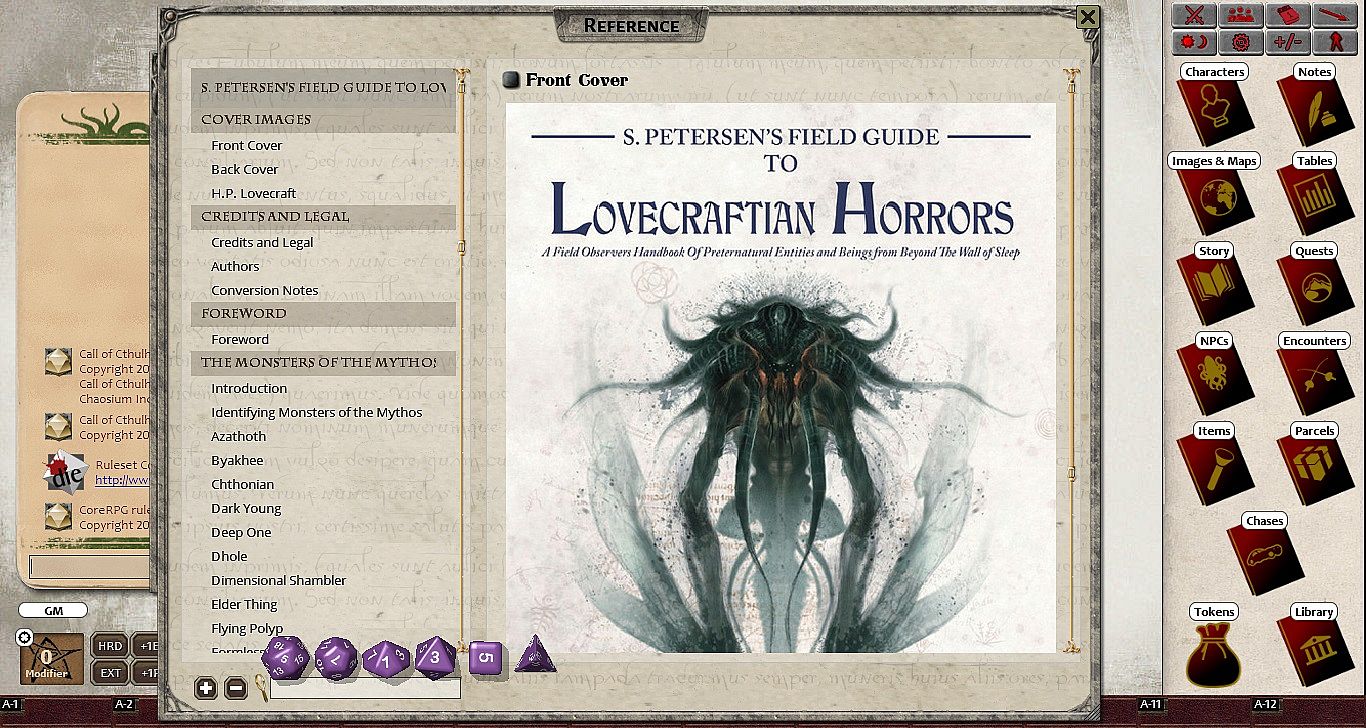This screenshot has width=1366, height=728.
Task: Open the Items book
Action: 1214,465
